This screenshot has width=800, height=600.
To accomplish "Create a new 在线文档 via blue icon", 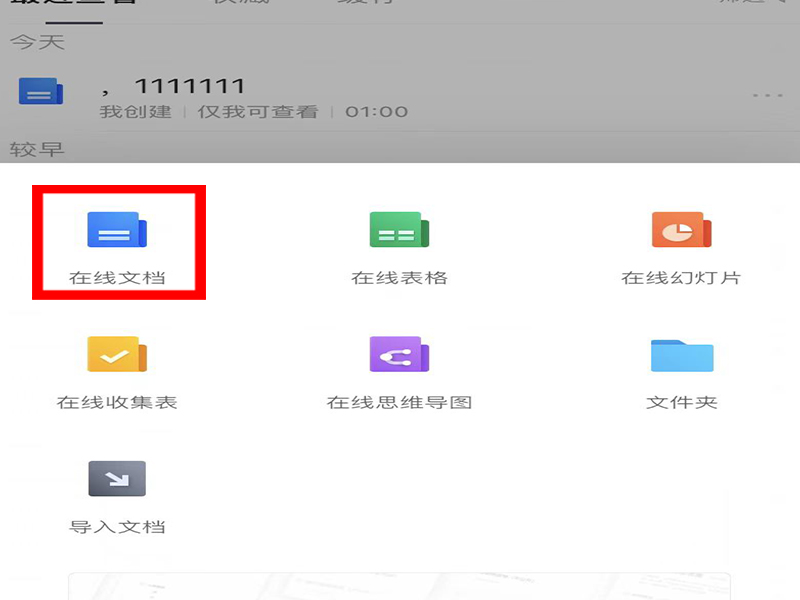I will tap(117, 230).
